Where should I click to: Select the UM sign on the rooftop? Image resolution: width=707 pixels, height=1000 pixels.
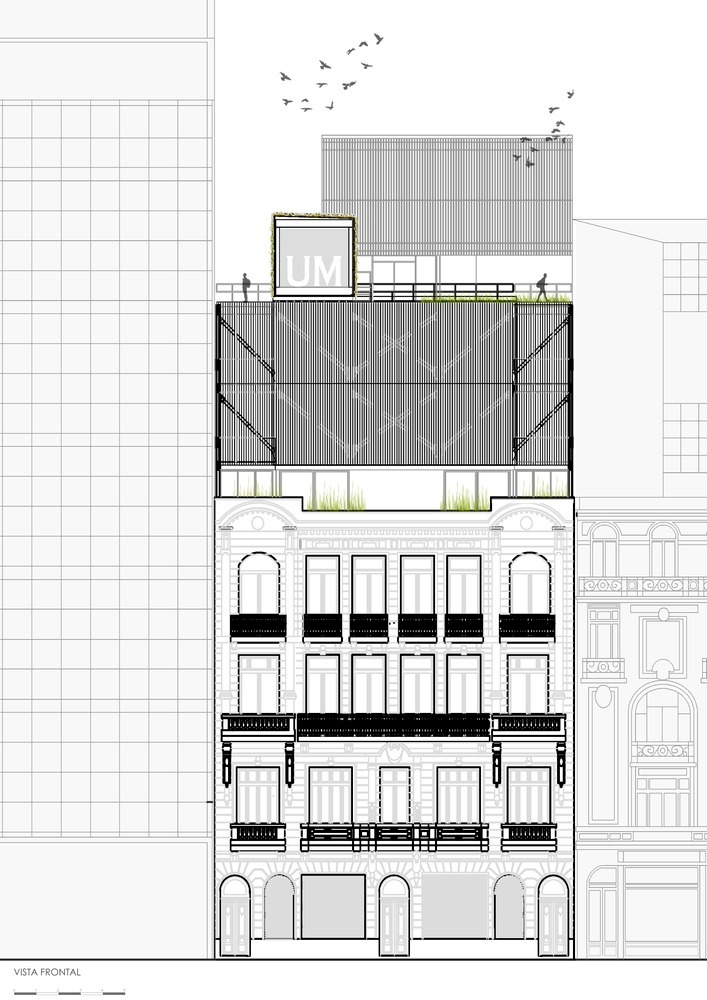pos(314,256)
